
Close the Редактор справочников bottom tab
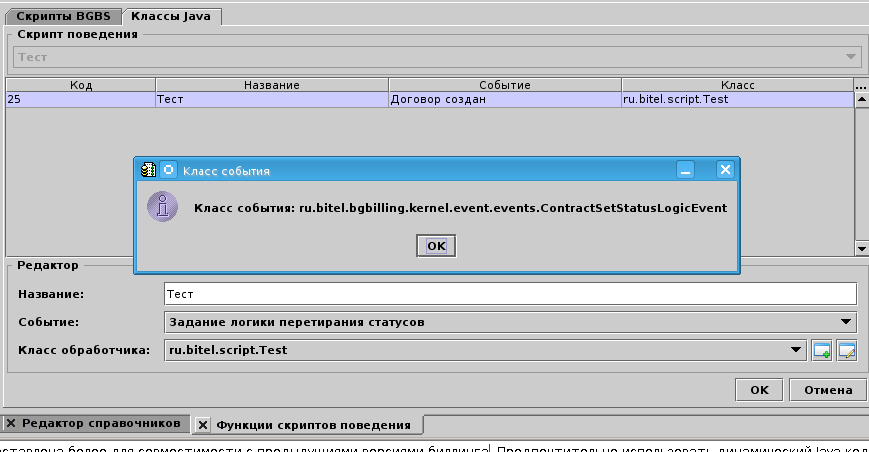11,424
